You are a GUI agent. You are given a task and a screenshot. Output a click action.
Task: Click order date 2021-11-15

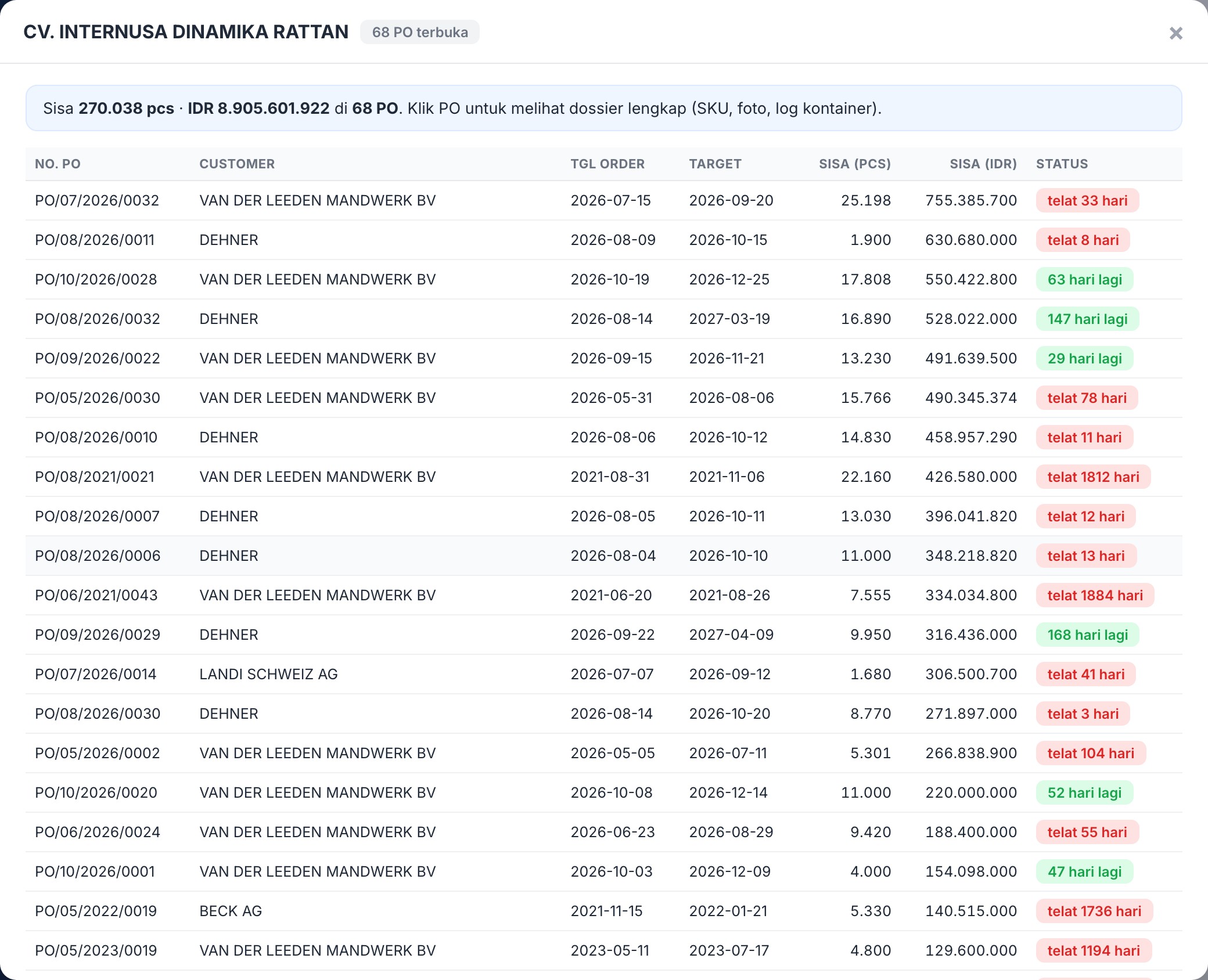coord(606,911)
